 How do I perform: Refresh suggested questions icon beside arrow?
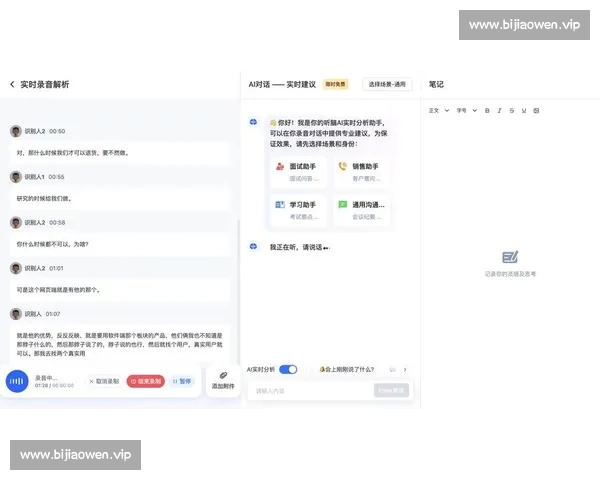click(x=392, y=369)
